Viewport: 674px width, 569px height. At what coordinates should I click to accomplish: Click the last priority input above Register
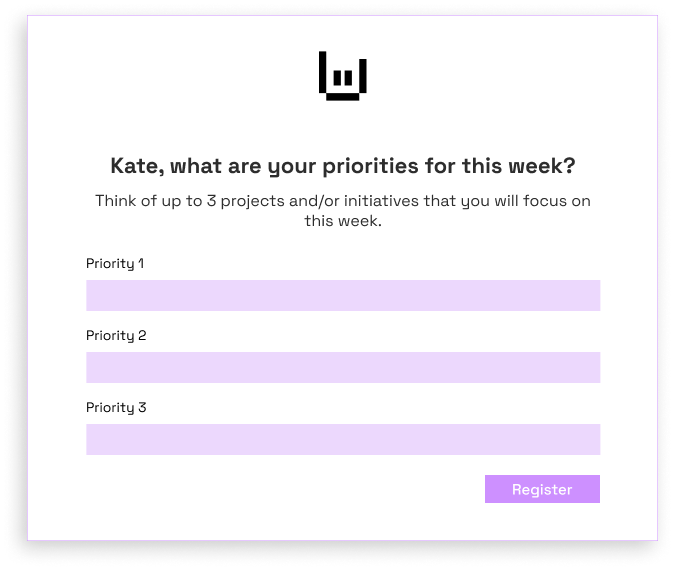(342, 439)
